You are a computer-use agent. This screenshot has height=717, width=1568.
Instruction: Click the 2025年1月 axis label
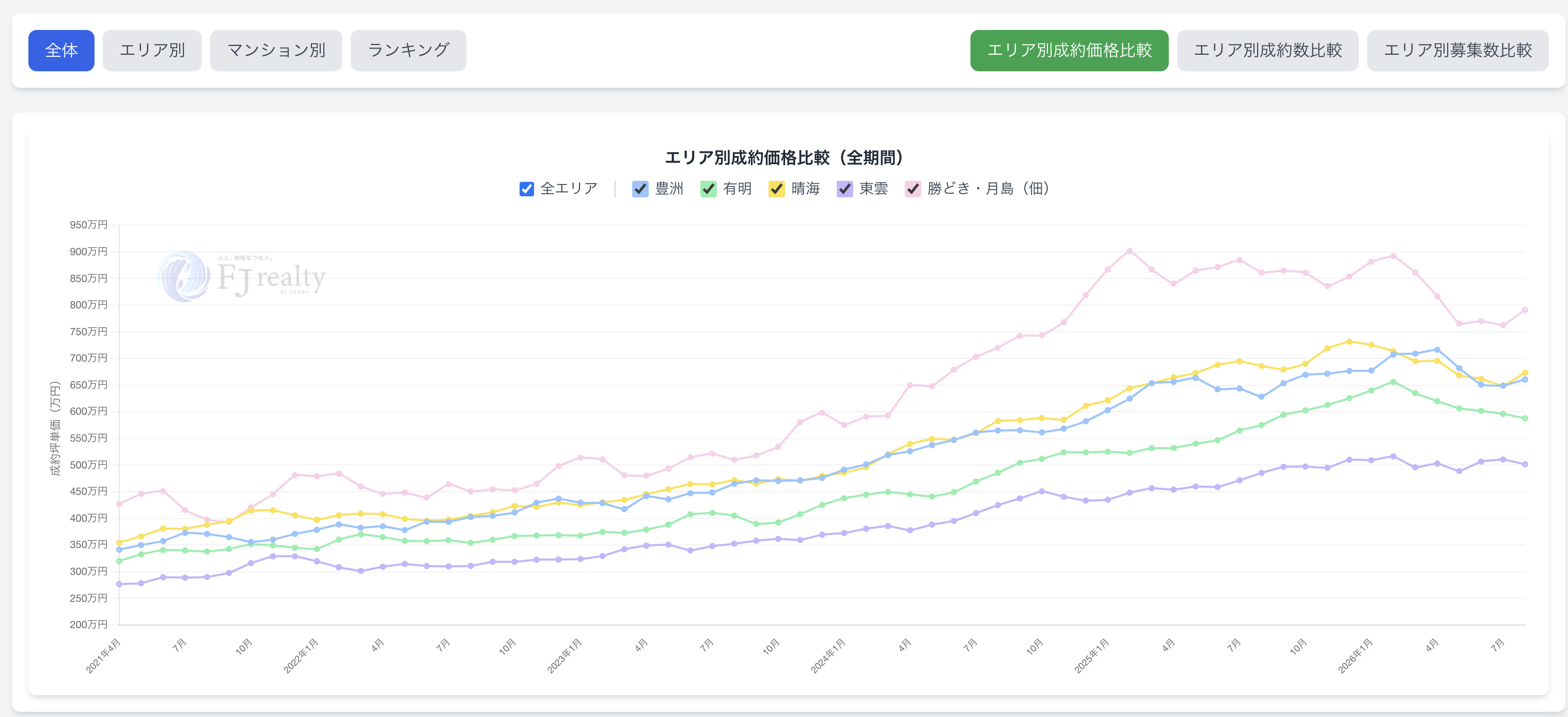1092,656
